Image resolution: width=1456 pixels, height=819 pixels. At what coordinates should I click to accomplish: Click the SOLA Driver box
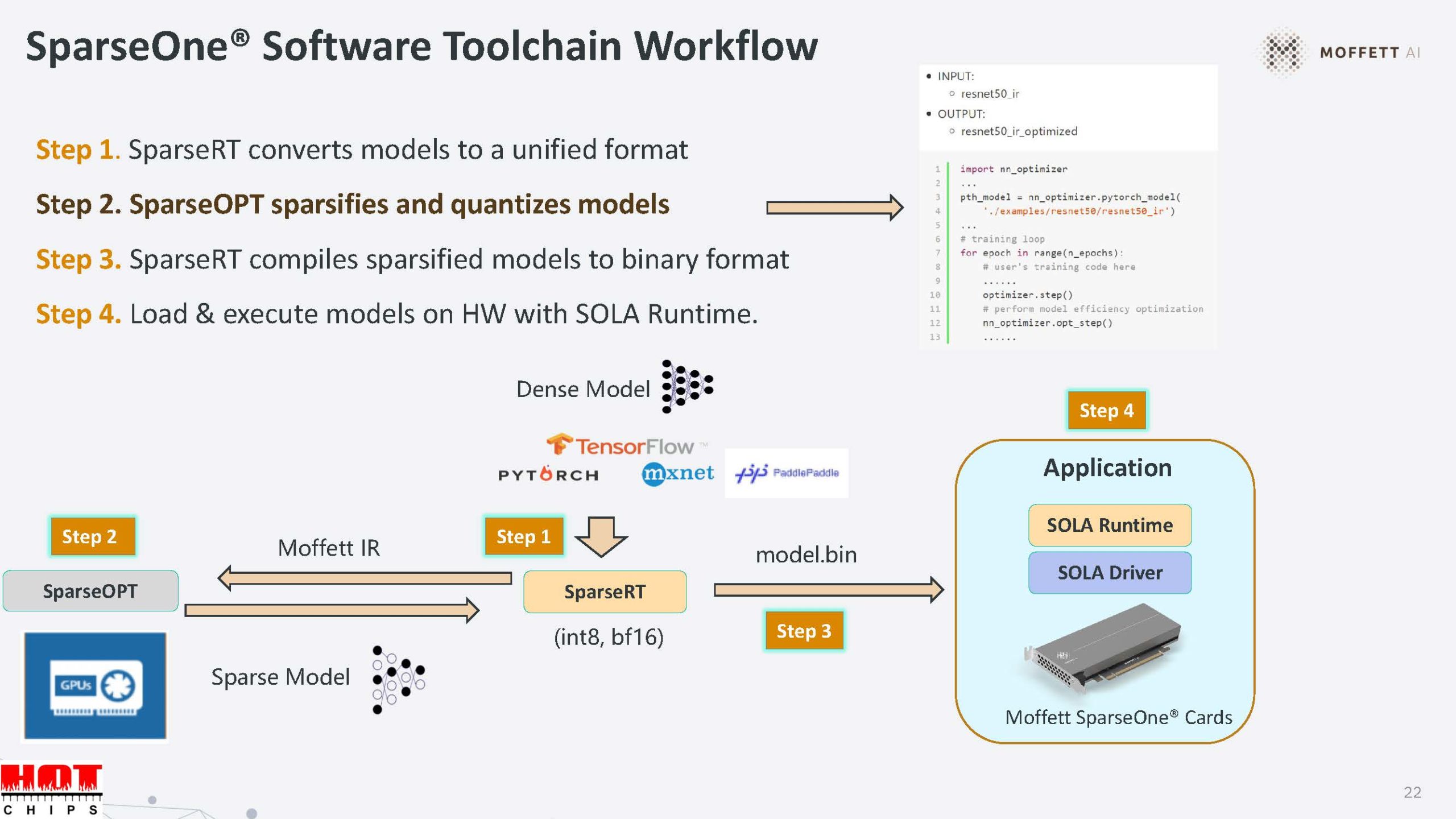point(1109,572)
